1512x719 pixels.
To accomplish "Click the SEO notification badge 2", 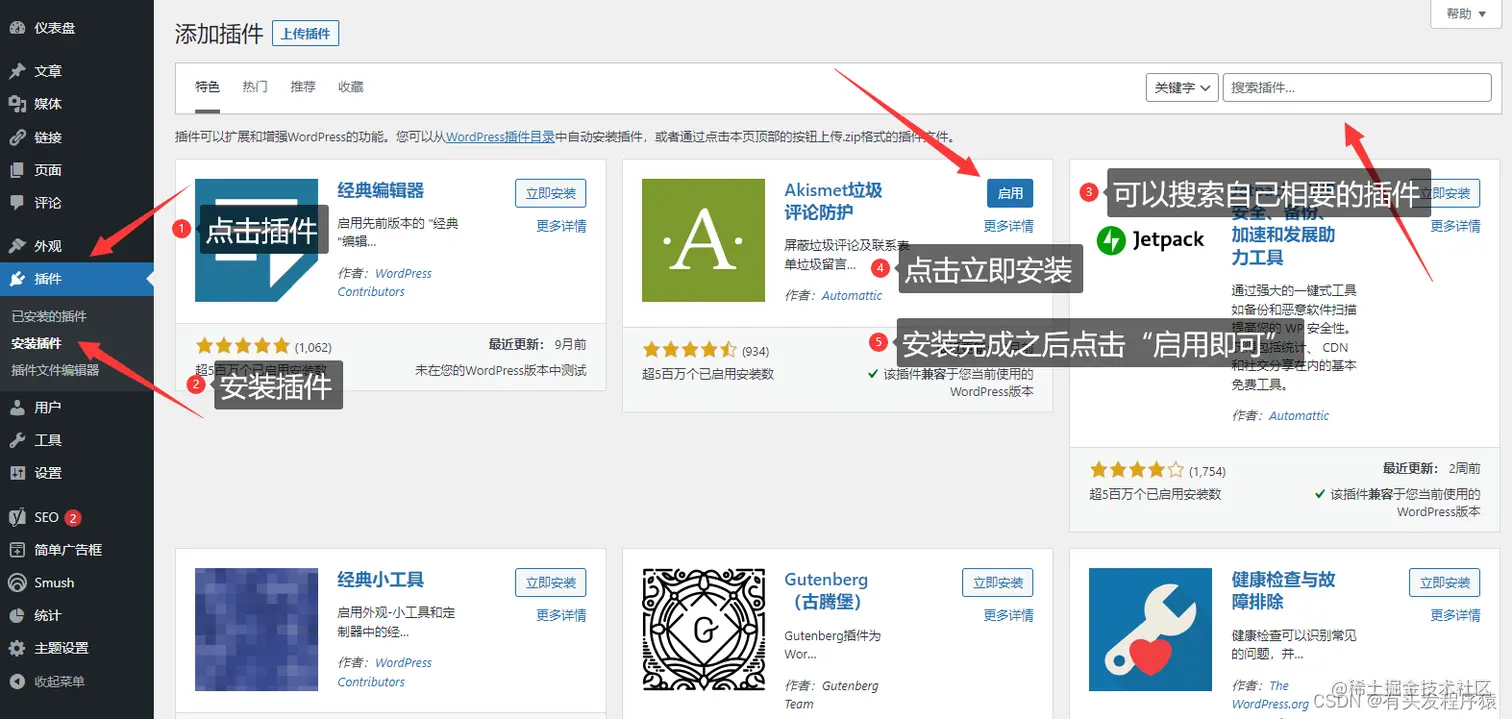I will 73,518.
